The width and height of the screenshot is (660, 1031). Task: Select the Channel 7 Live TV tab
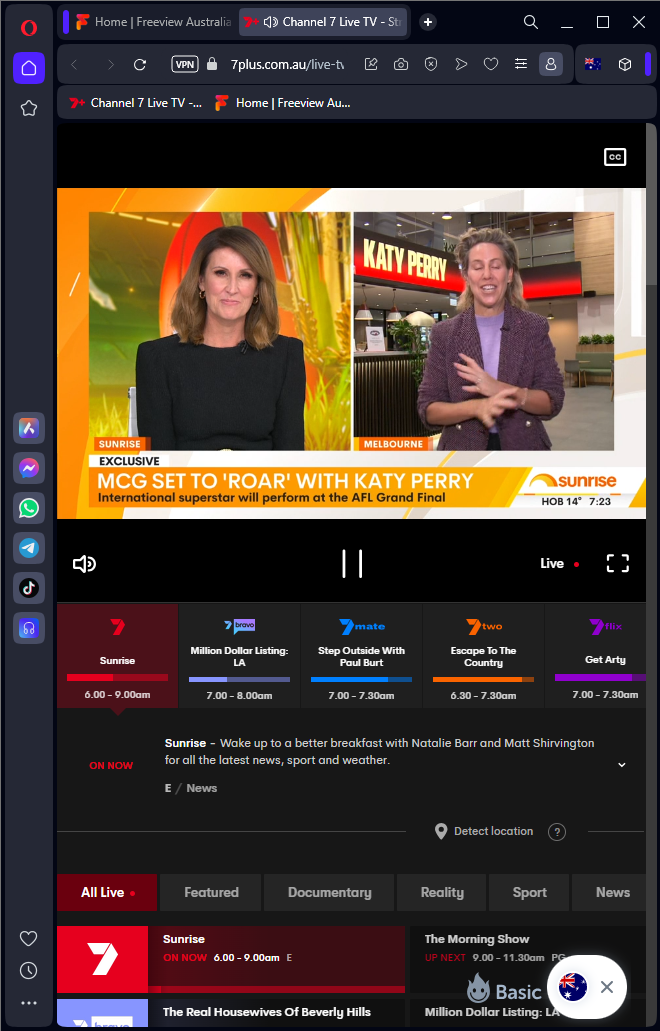[x=322, y=22]
